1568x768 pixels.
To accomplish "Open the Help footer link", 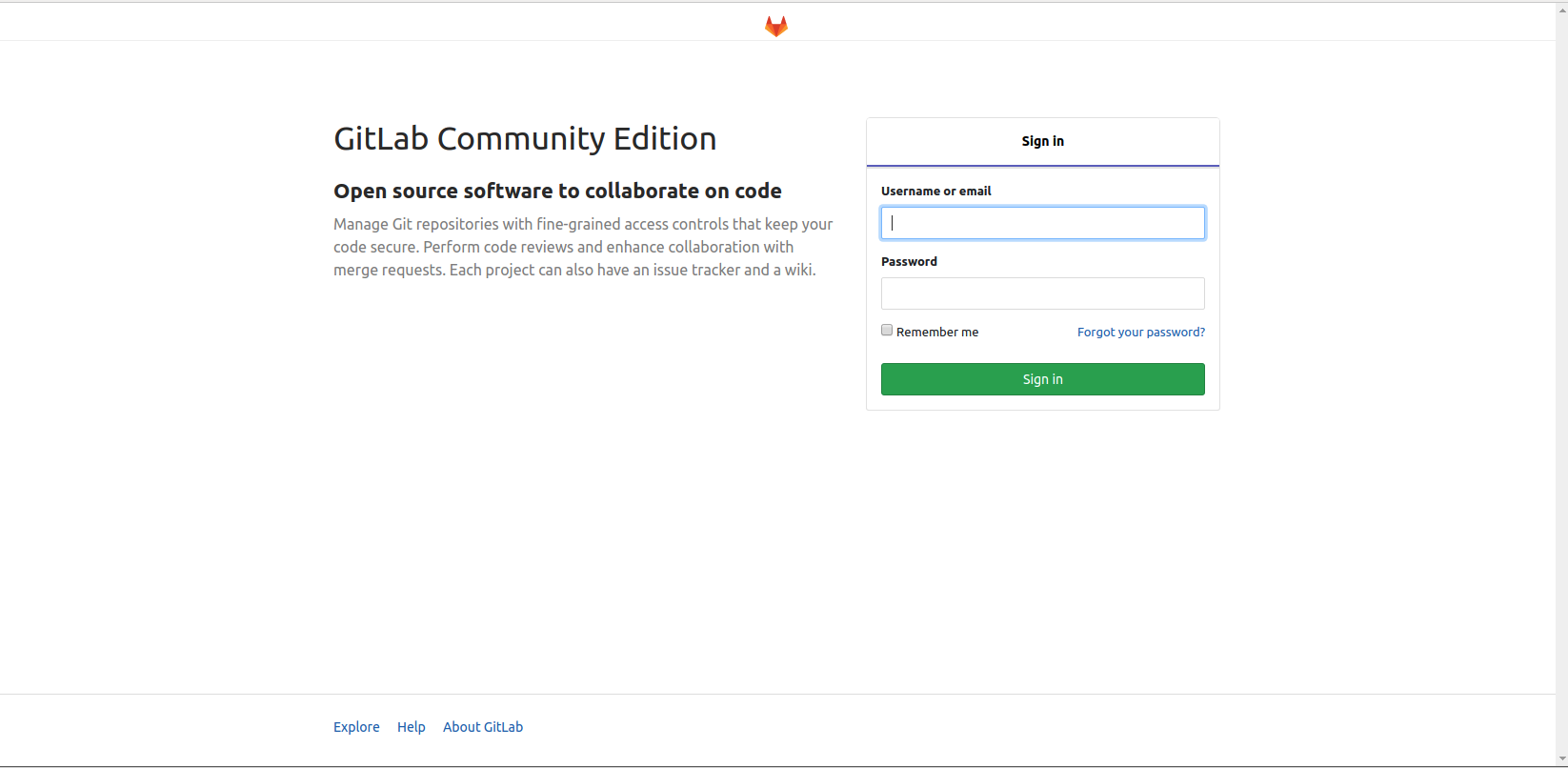I will [412, 727].
